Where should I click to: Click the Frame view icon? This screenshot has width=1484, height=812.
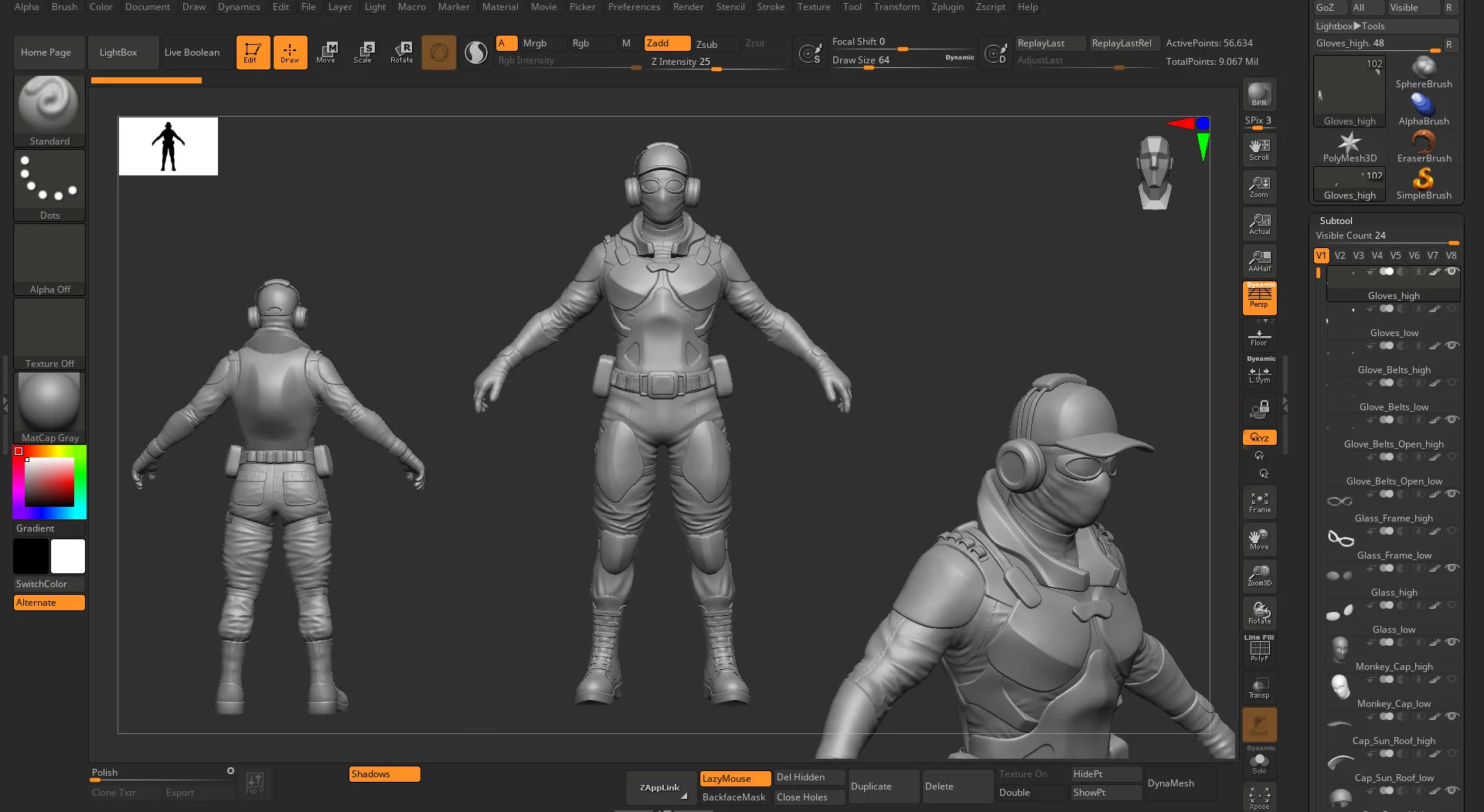click(x=1259, y=502)
